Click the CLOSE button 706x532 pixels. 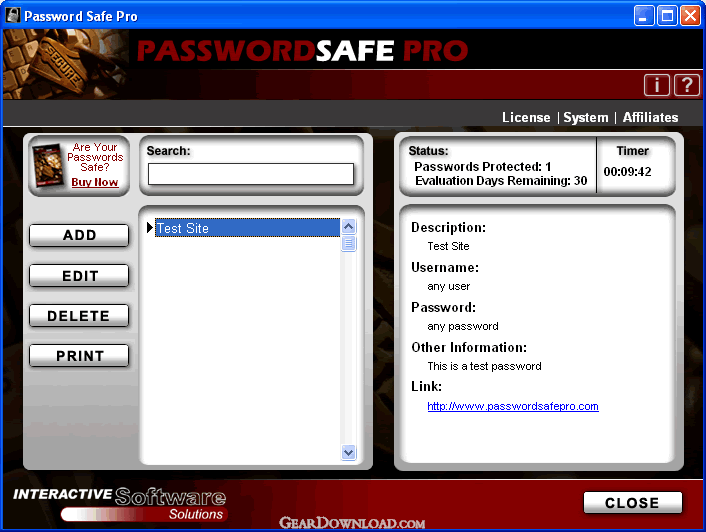(x=633, y=502)
